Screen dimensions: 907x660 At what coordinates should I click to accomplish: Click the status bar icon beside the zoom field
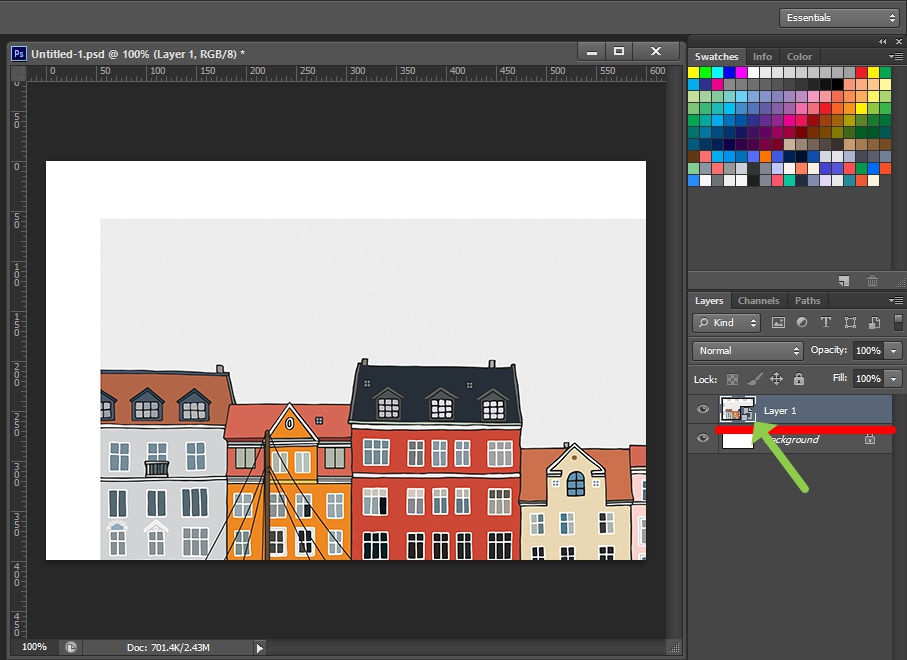(71, 647)
